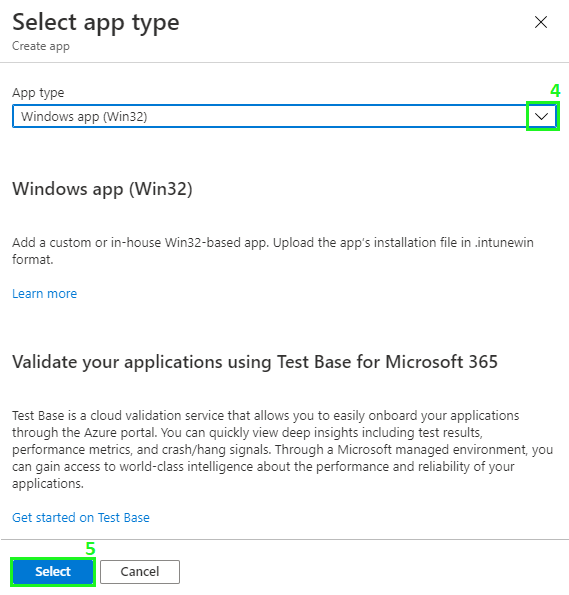Click the Select app type title
Viewport: 569px width, 595px height.
96,22
